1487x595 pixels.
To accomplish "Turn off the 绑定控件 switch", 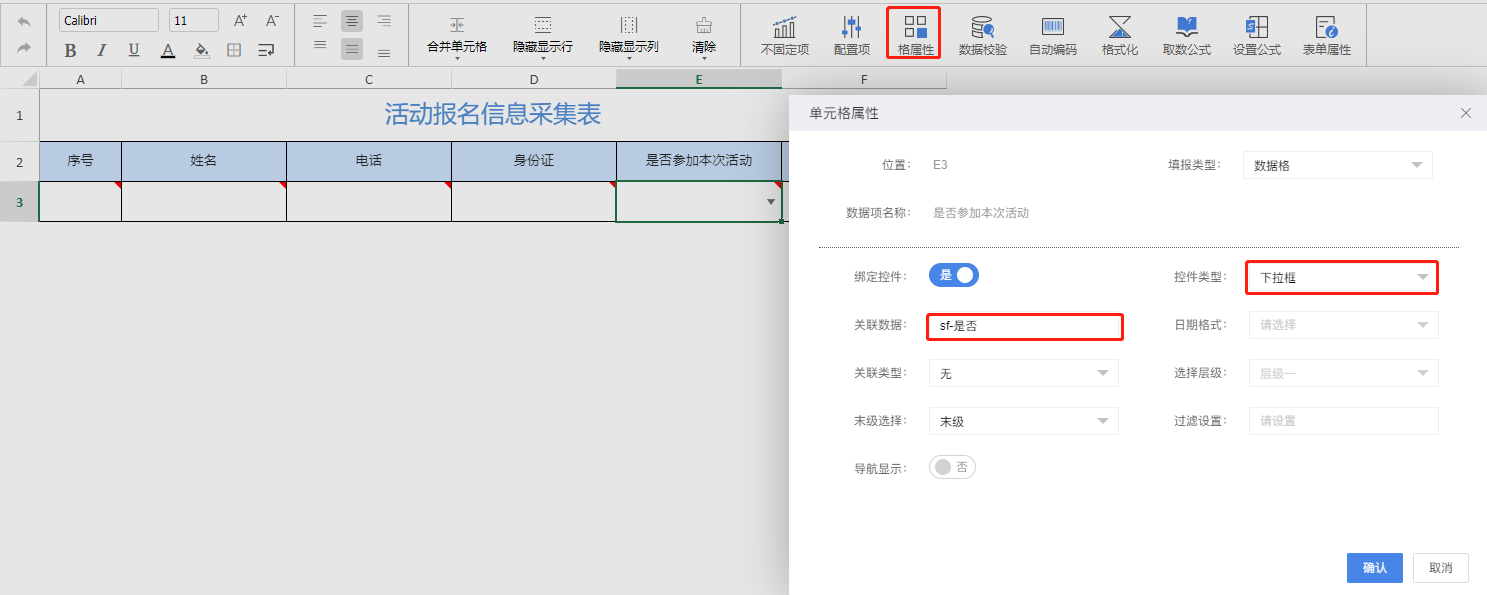I will pos(954,276).
